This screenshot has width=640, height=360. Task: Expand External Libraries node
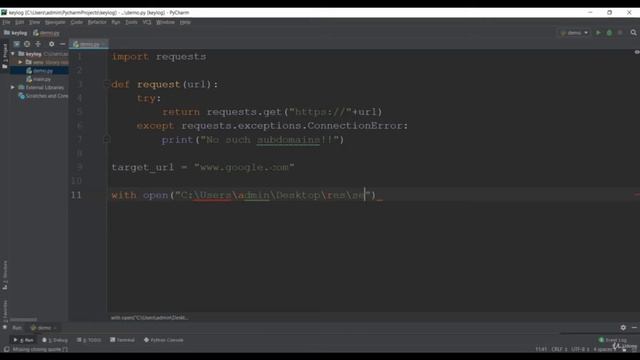pos(13,87)
